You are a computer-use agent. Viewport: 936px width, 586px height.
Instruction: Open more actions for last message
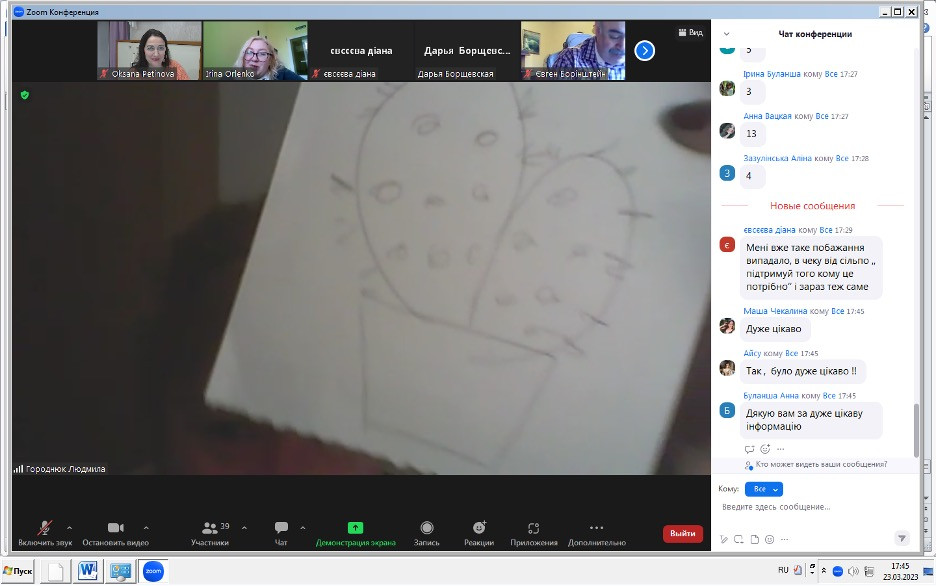[x=780, y=449]
